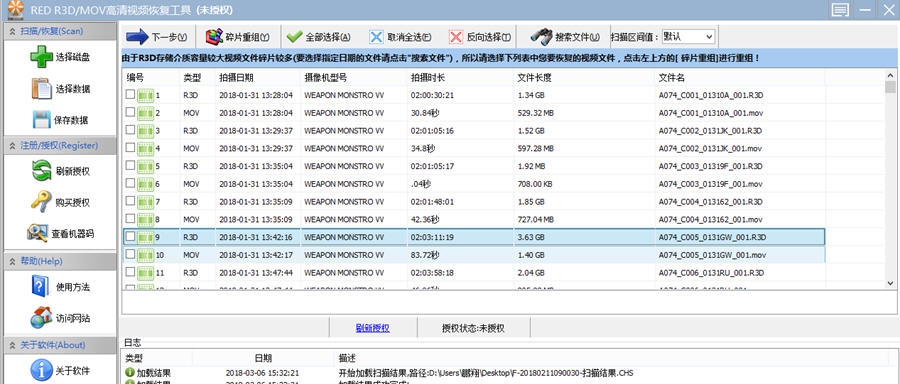Click film strip icon of row 1
The width and height of the screenshot is (900, 384).
click(146, 95)
